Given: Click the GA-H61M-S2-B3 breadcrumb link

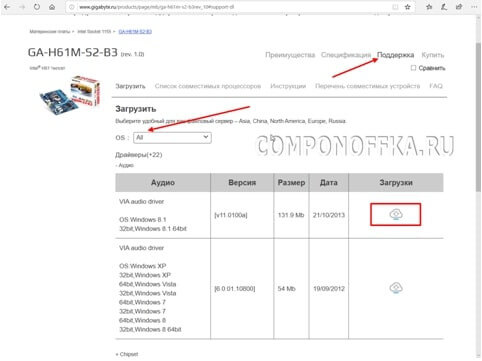Looking at the screenshot, I should 135,32.
